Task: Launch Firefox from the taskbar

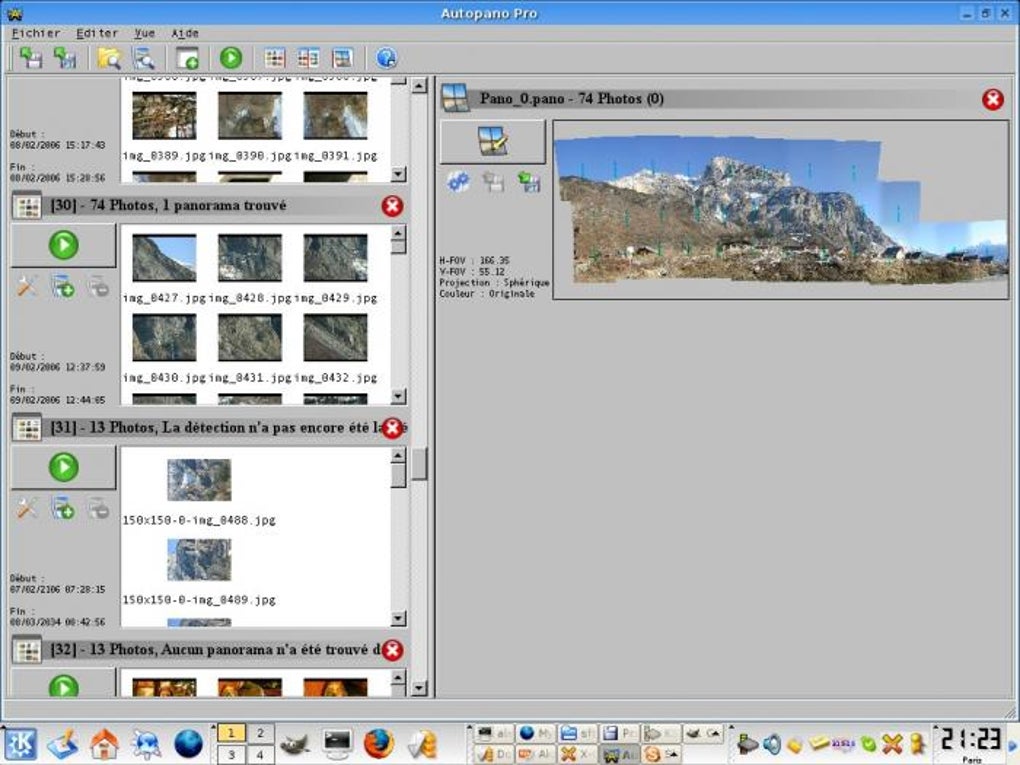Action: 379,744
